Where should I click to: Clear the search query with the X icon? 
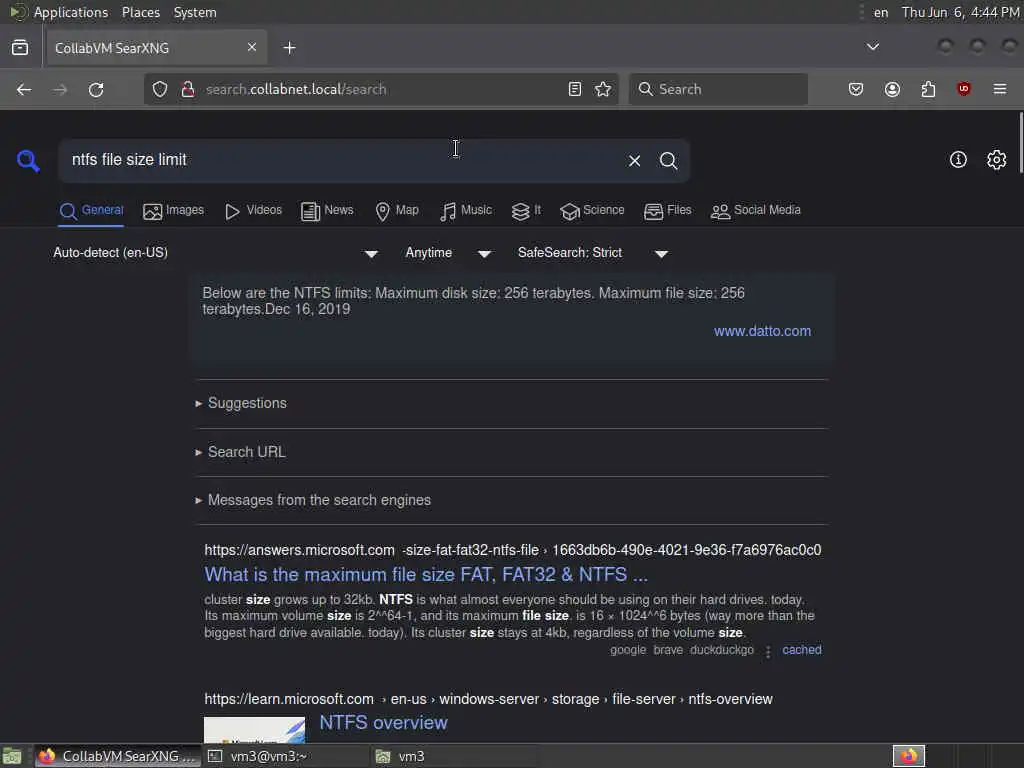point(634,161)
